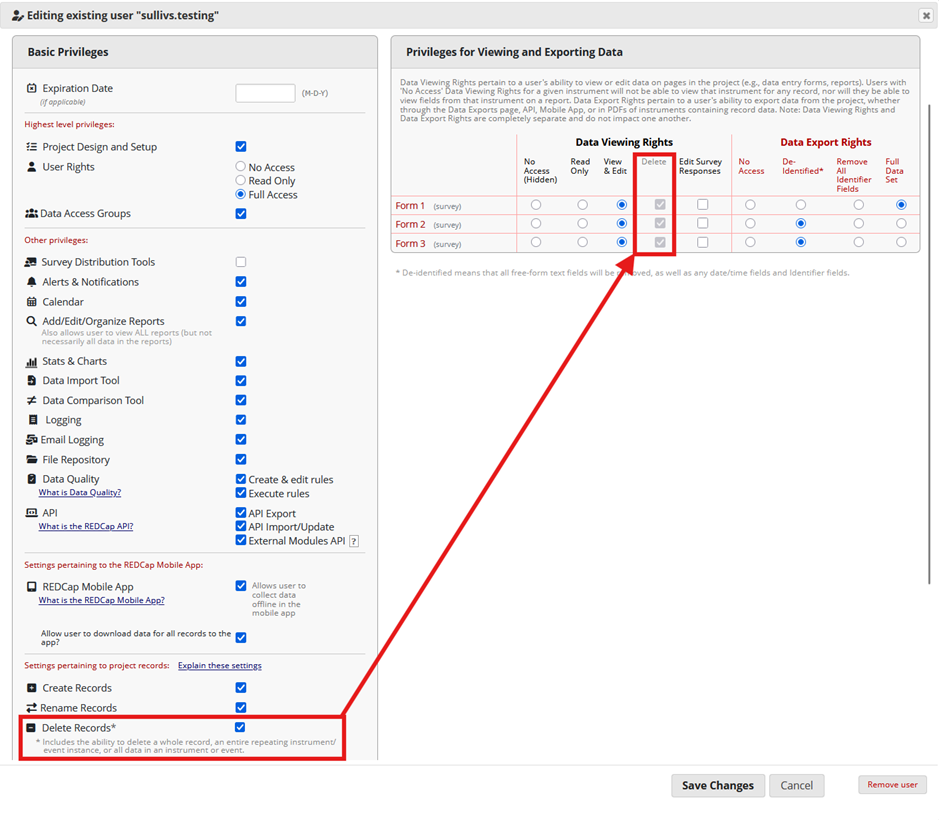Image resolution: width=939 pixels, height=820 pixels.
Task: Uncheck the Data Access Groups checkbox
Action: pyautogui.click(x=241, y=214)
